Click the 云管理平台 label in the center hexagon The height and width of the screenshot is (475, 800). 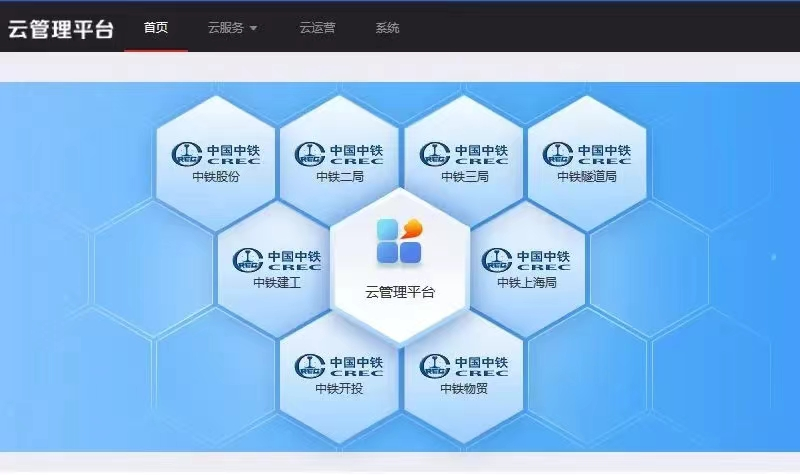[x=400, y=293]
